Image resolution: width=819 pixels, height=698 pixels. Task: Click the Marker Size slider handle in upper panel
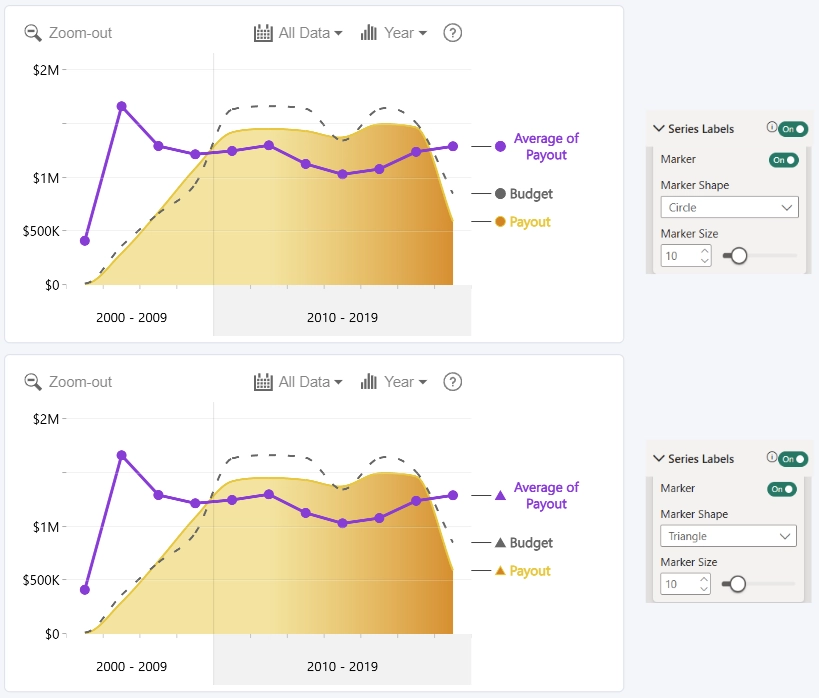pyautogui.click(x=739, y=255)
